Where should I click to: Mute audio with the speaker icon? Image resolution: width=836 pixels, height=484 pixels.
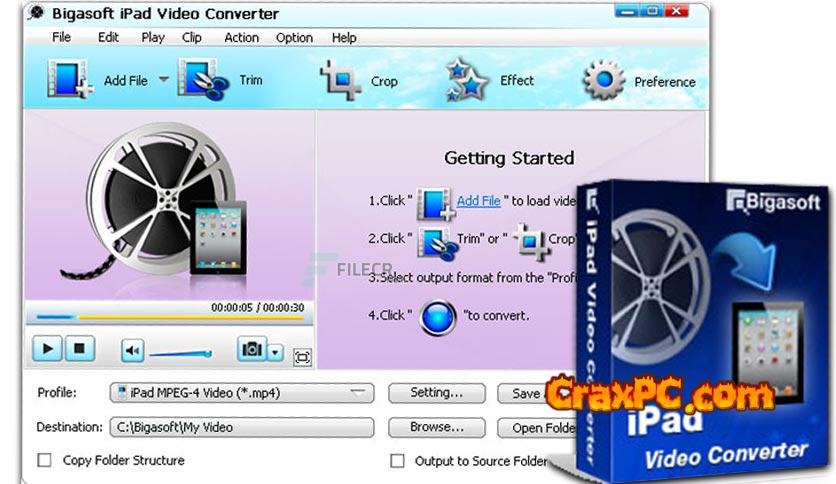pos(132,350)
